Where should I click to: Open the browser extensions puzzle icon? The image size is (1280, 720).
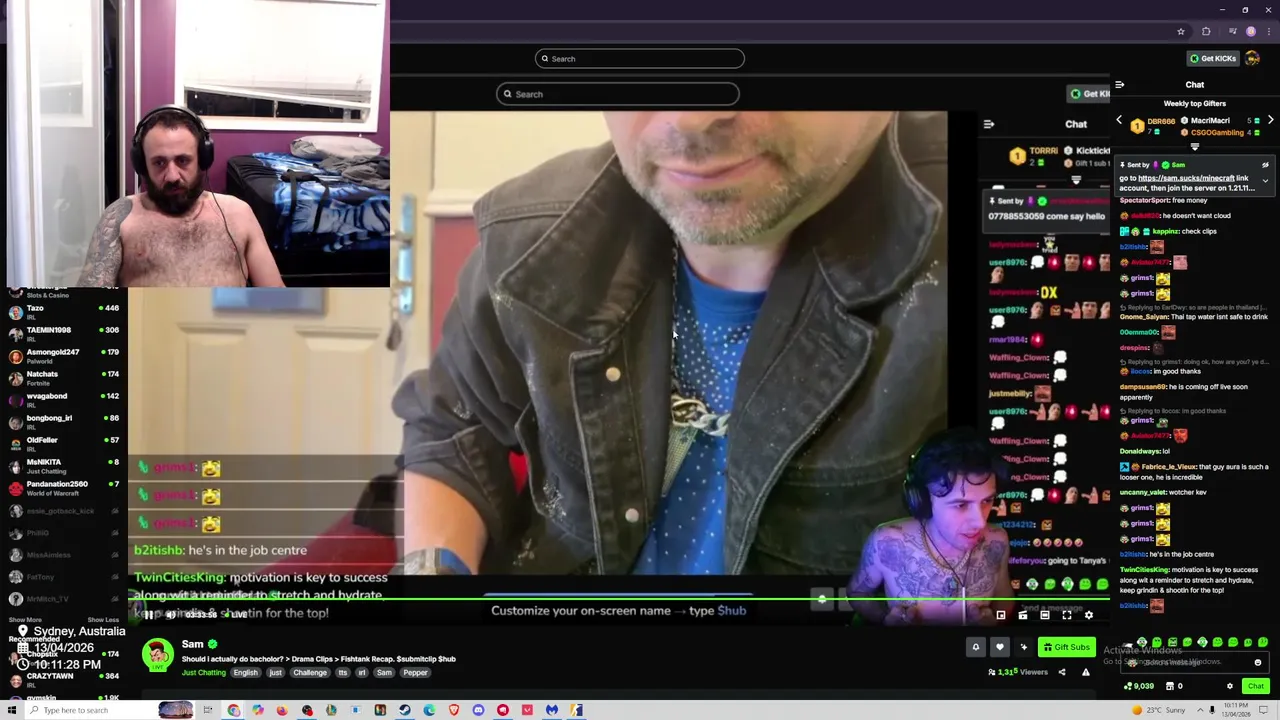click(1206, 31)
